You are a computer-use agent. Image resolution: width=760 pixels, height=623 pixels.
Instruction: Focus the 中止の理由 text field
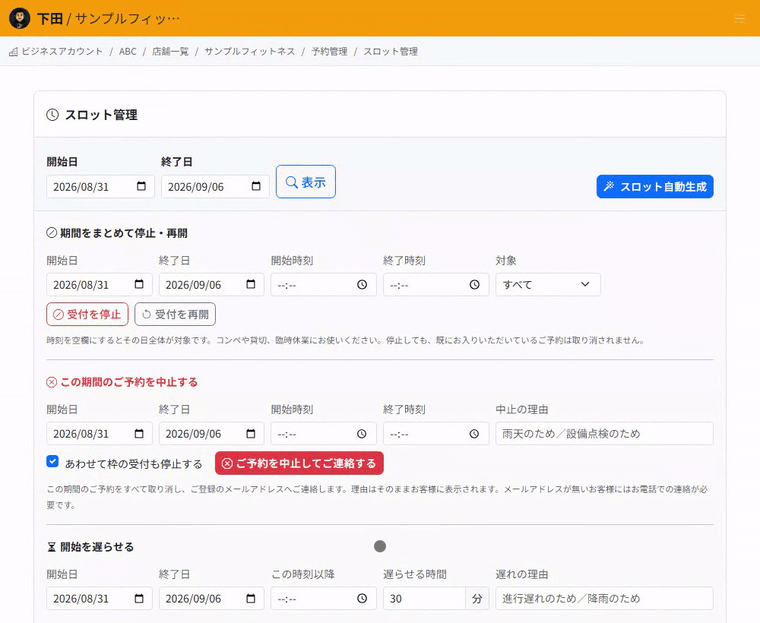604,433
